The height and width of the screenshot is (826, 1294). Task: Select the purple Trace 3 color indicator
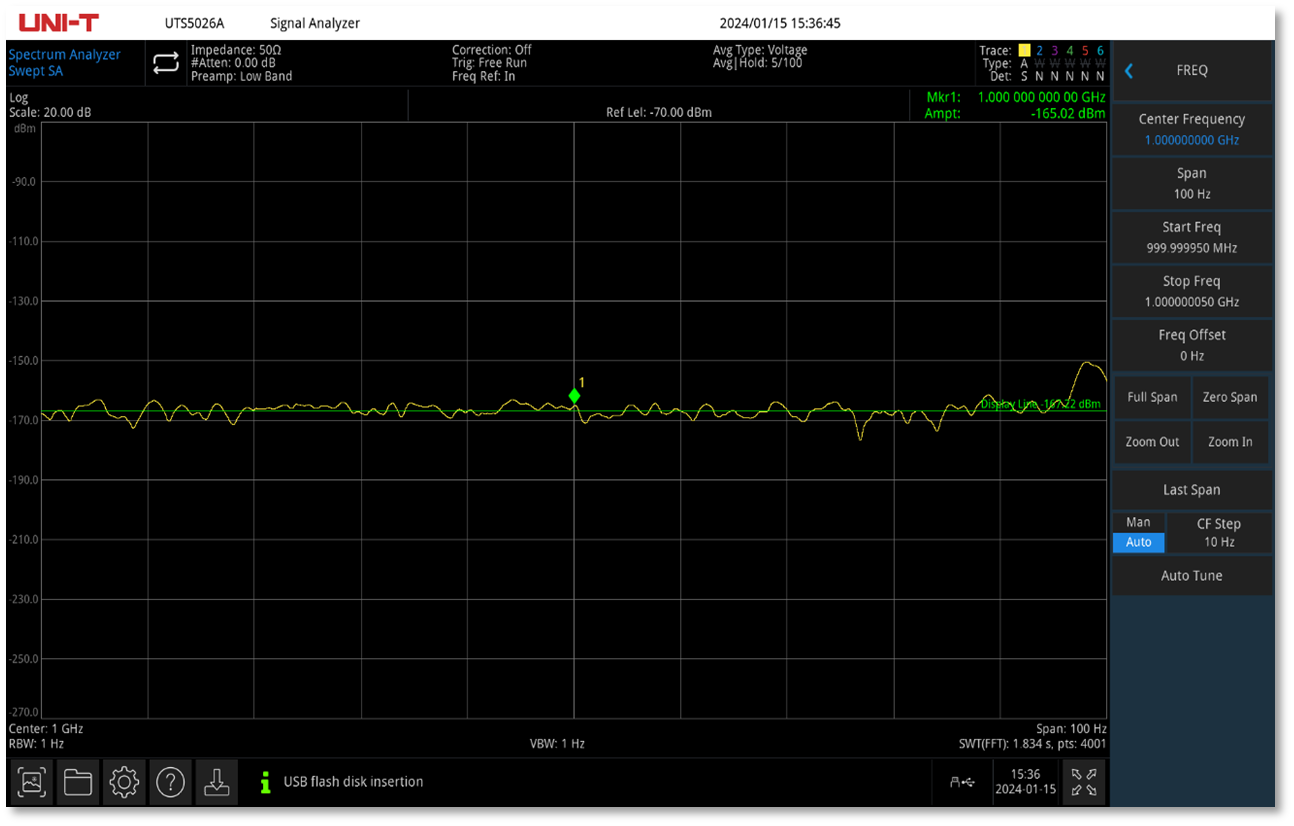pos(1054,50)
